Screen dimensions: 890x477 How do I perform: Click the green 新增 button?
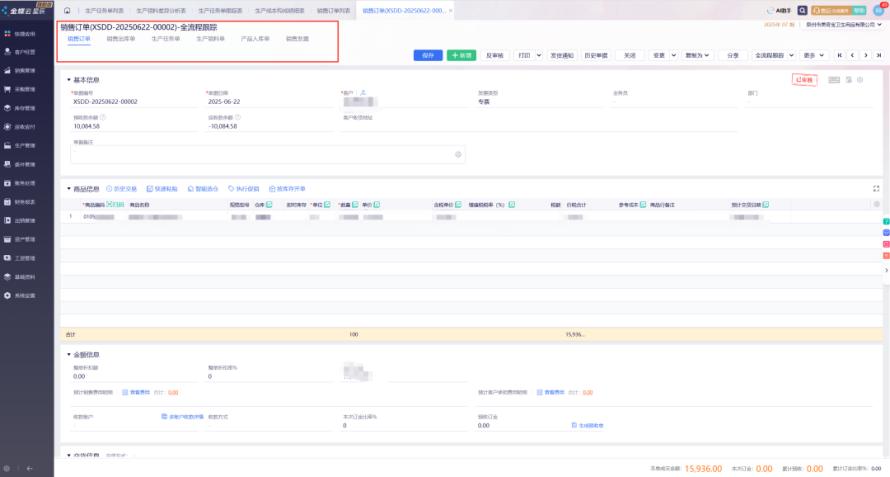(x=461, y=56)
